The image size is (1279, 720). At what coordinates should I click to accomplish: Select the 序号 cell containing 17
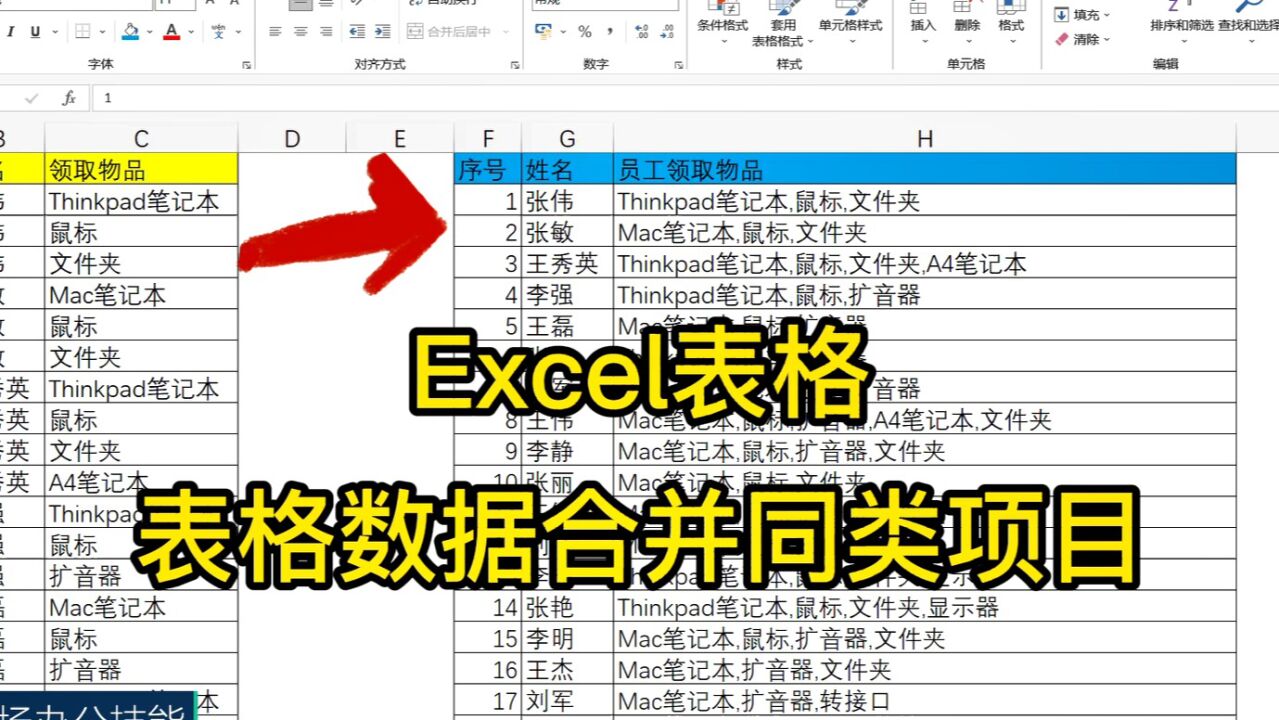[x=488, y=701]
